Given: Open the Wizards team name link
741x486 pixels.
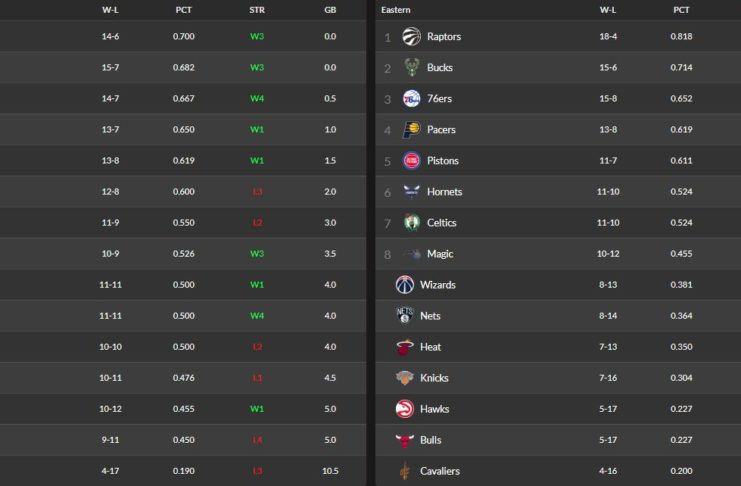Looking at the screenshot, I should coord(437,285).
